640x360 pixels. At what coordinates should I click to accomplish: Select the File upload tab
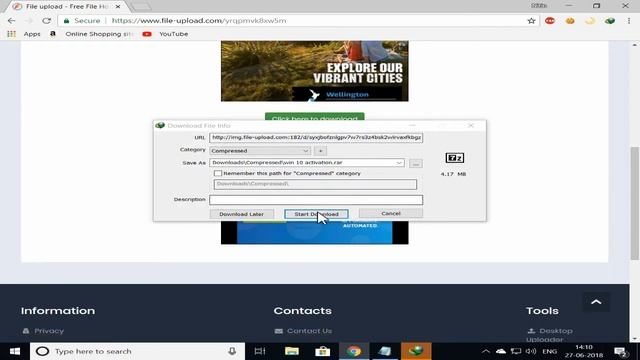(x=67, y=7)
